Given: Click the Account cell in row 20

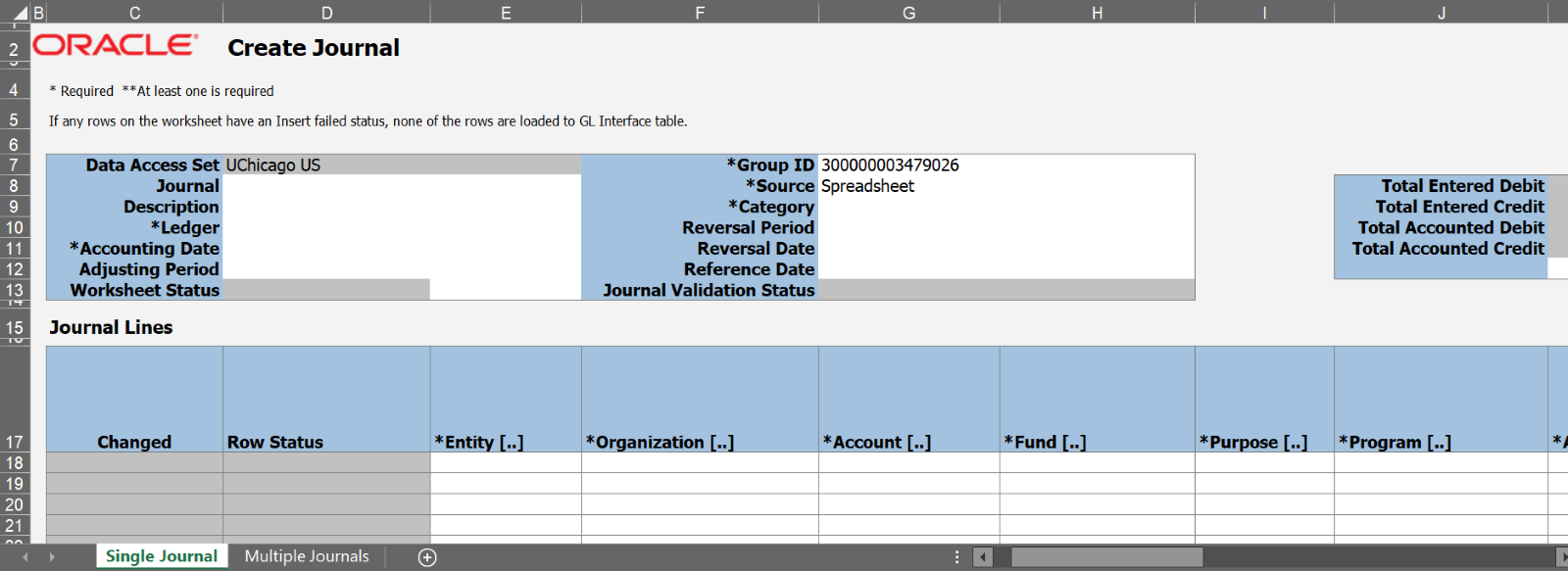Looking at the screenshot, I should [909, 504].
